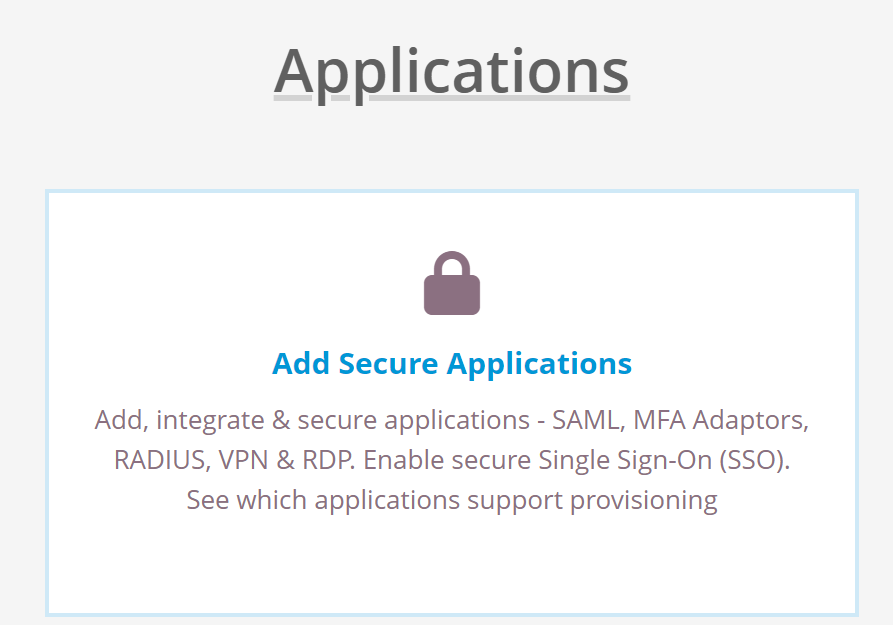Click empty white area below description

[452, 564]
